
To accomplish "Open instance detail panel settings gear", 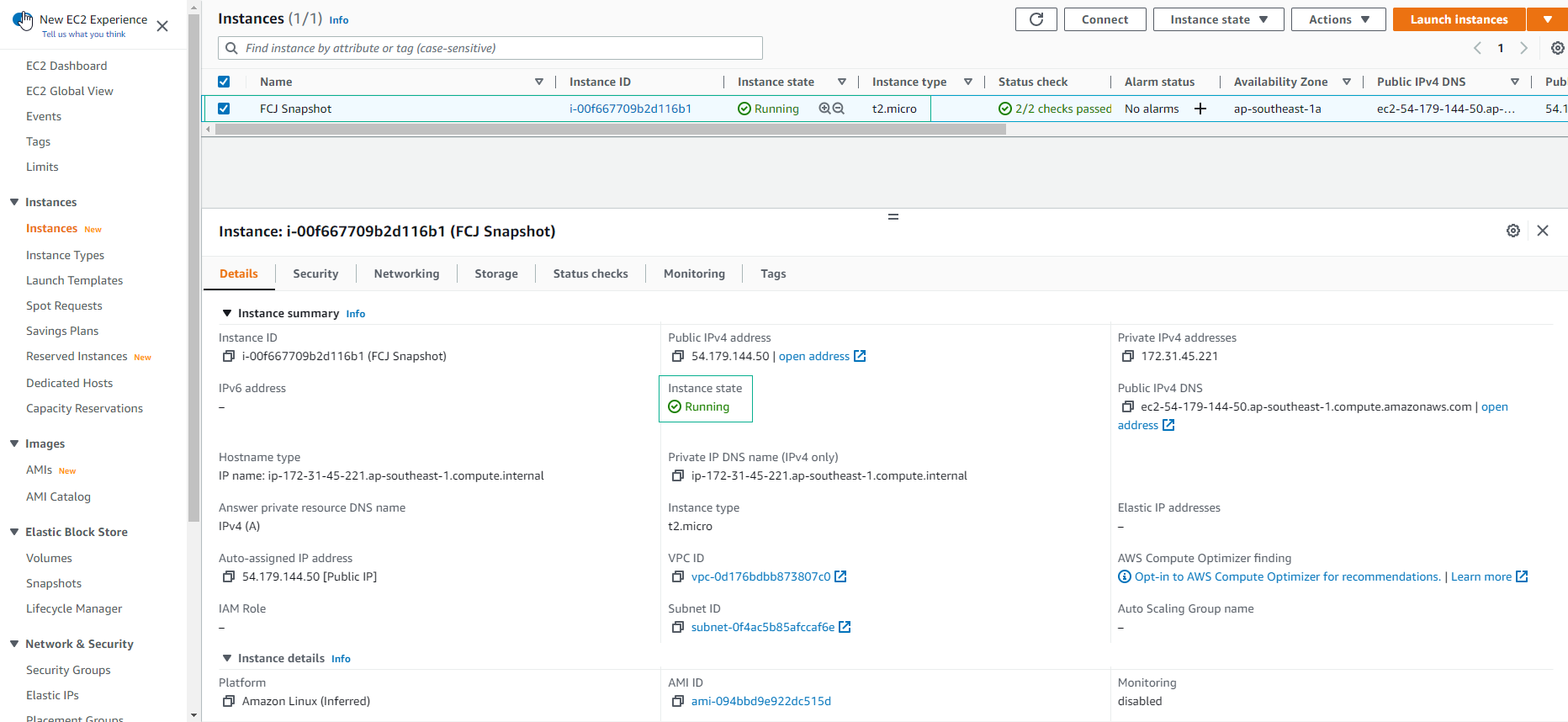I will click(1512, 231).
